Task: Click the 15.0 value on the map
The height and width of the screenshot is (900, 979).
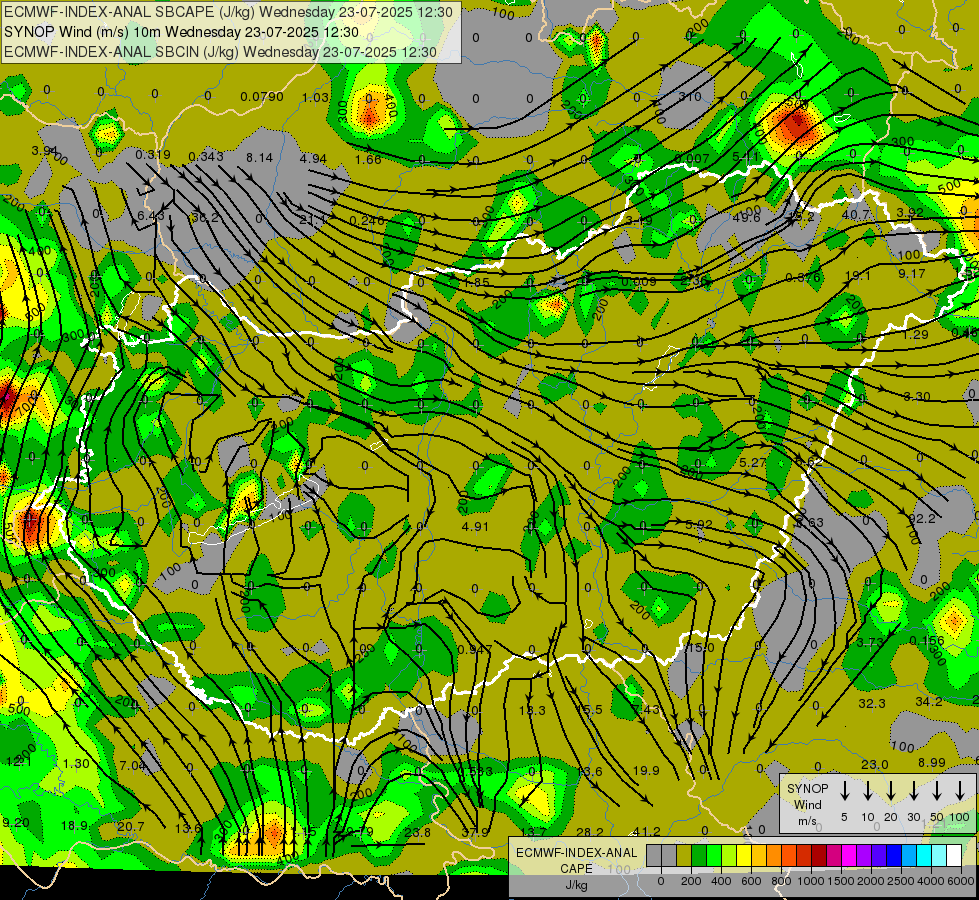Action: pyautogui.click(x=700, y=648)
